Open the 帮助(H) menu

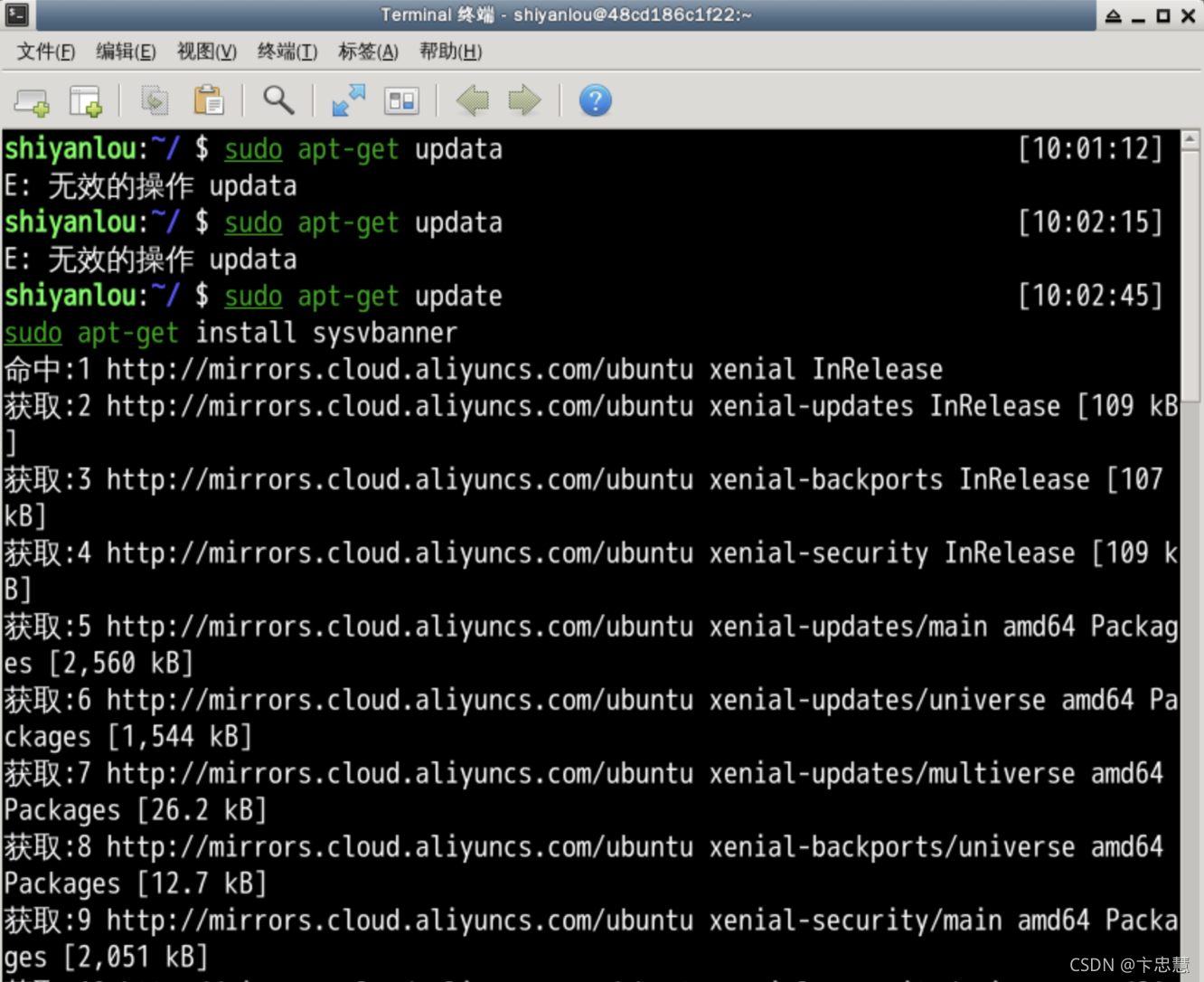pyautogui.click(x=450, y=52)
